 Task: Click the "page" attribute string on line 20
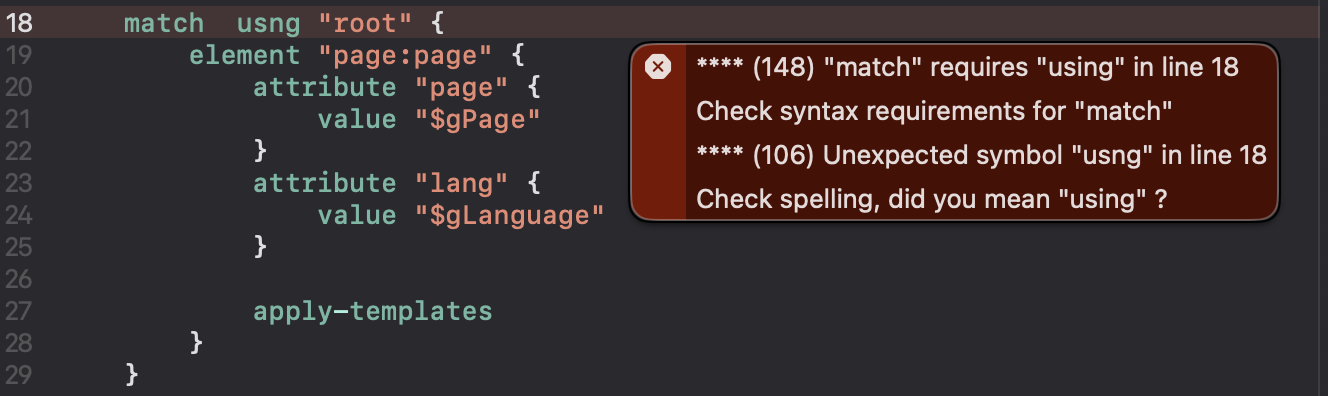(461, 87)
